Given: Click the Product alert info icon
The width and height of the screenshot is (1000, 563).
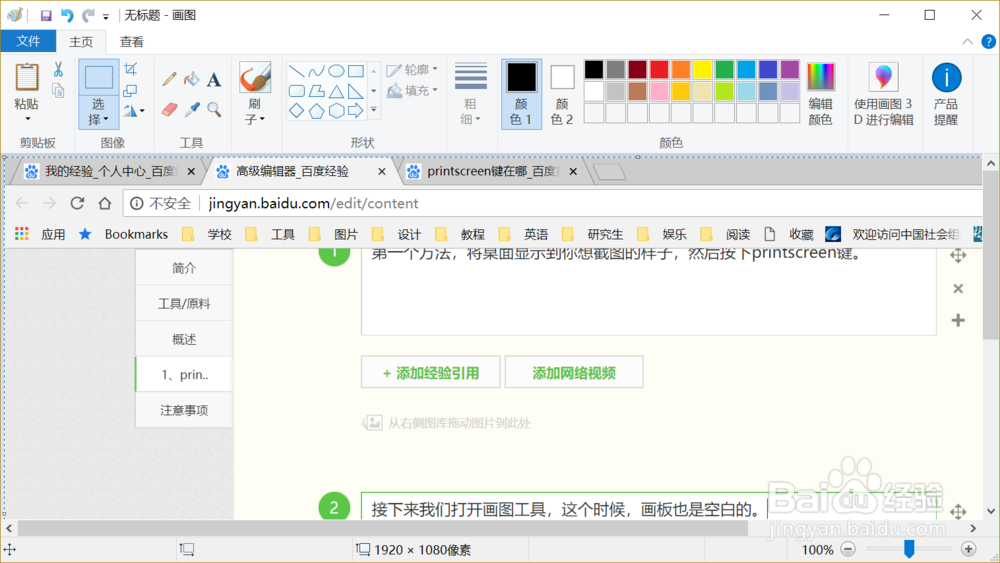Looking at the screenshot, I should tap(946, 78).
